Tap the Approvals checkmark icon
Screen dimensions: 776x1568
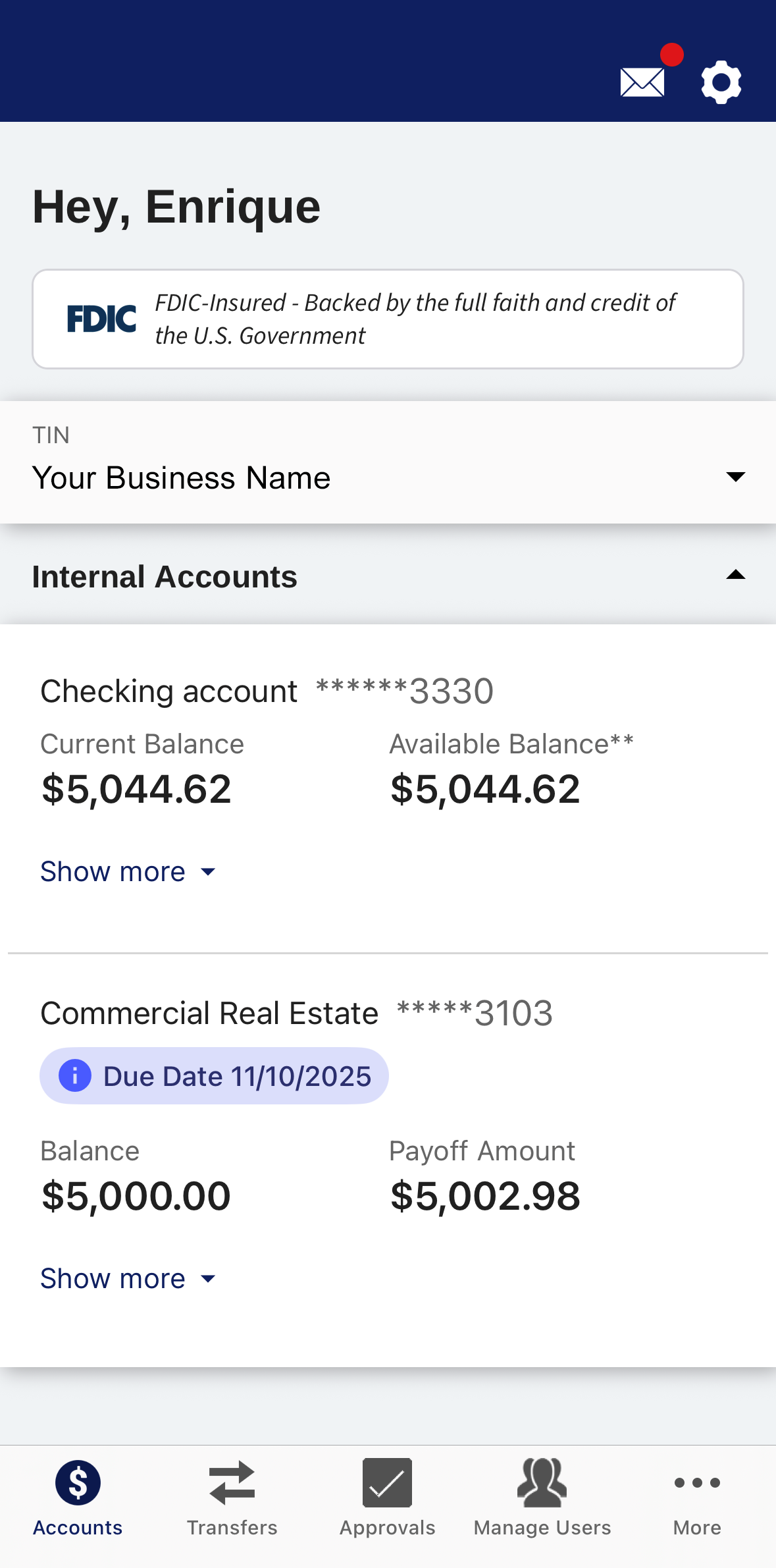coord(387,1483)
